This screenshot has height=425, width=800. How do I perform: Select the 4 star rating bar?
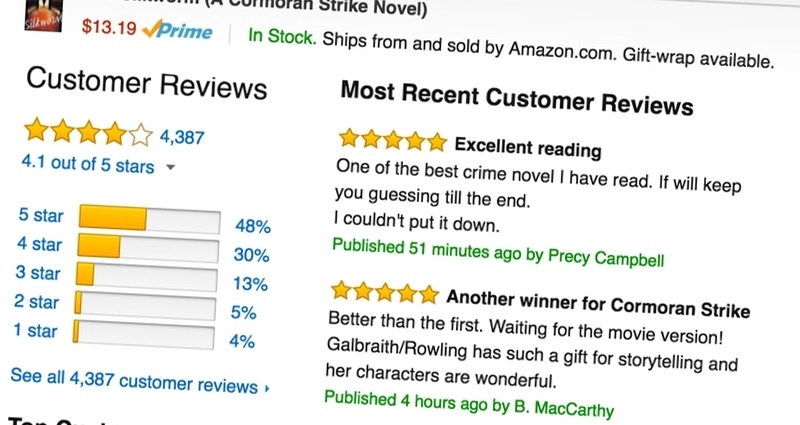click(x=148, y=248)
